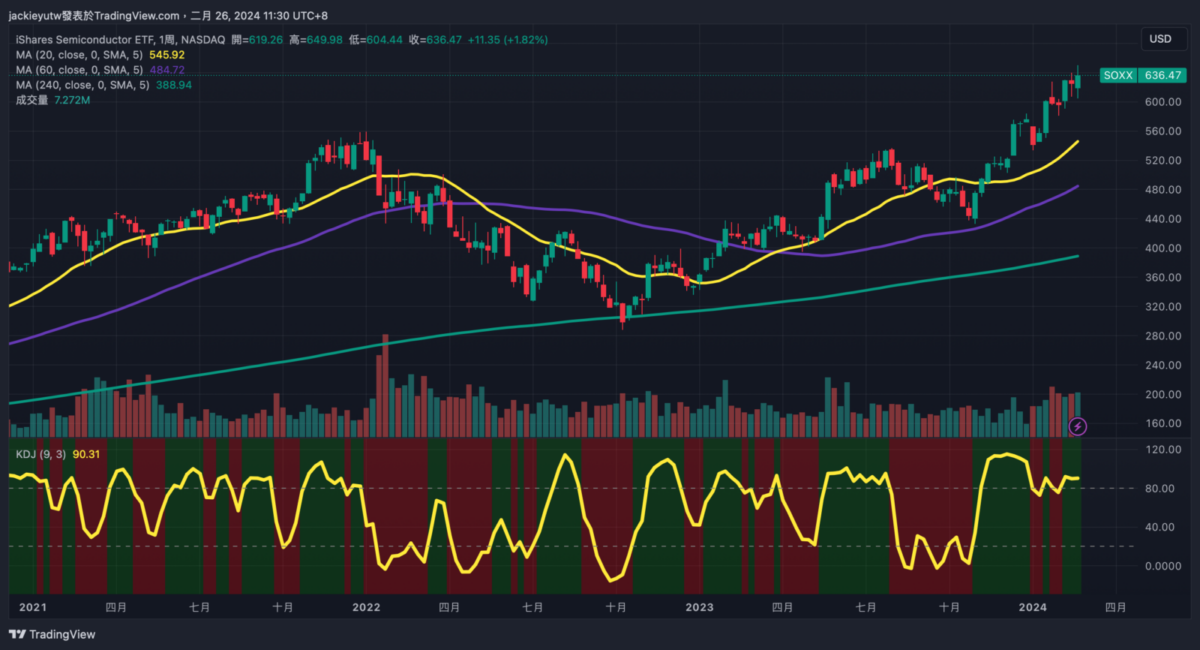Click the KDJ value 90.31 readout

[86, 454]
